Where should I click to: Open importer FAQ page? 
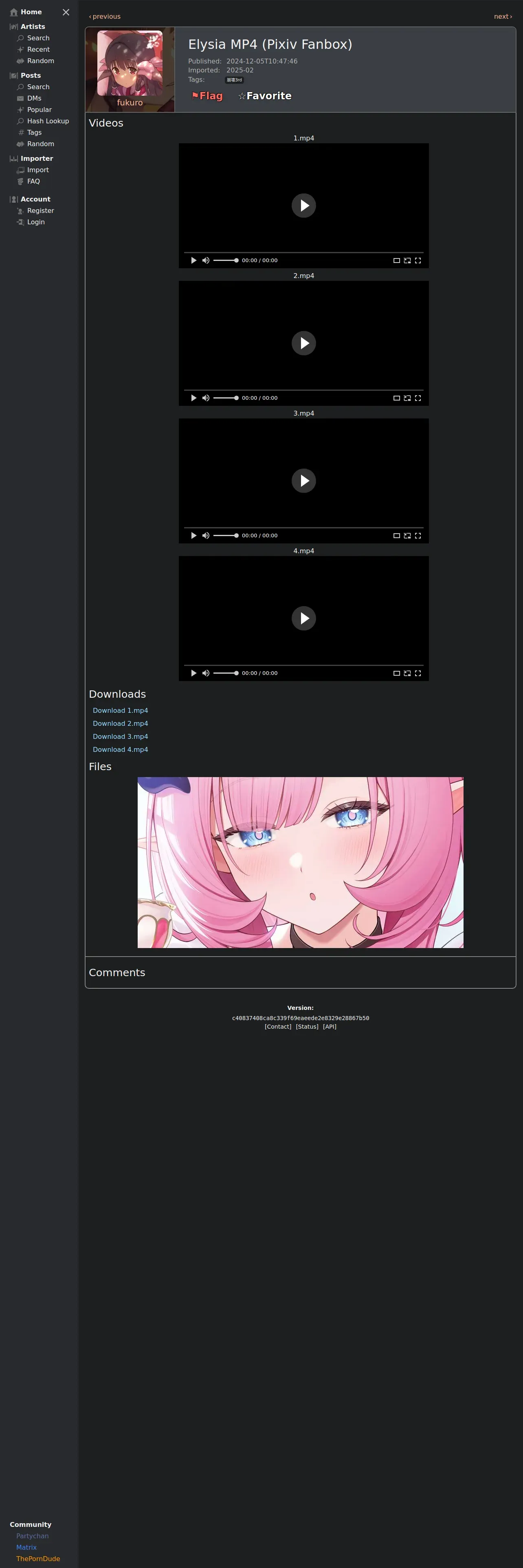[x=33, y=182]
